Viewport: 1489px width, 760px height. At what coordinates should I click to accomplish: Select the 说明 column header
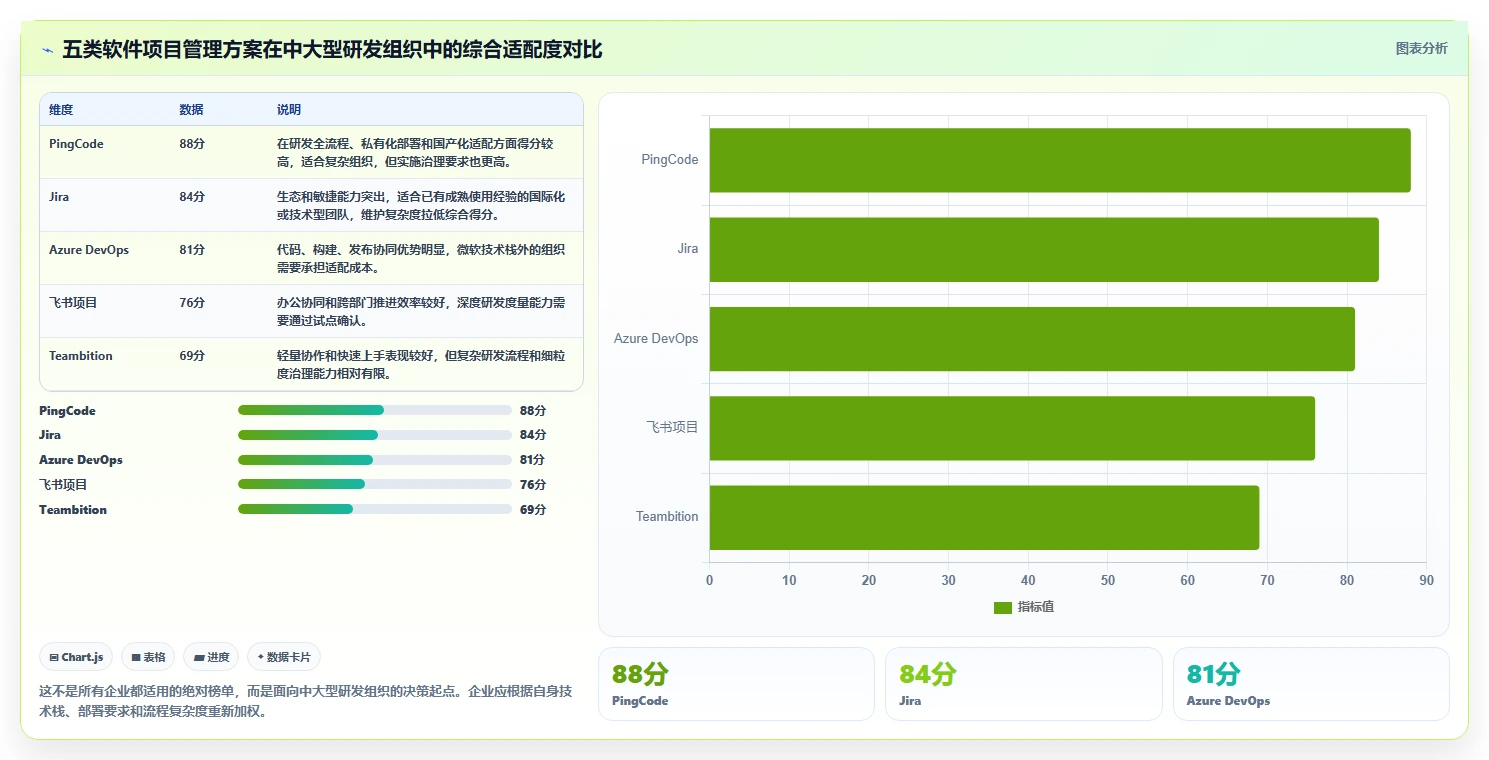pos(289,110)
